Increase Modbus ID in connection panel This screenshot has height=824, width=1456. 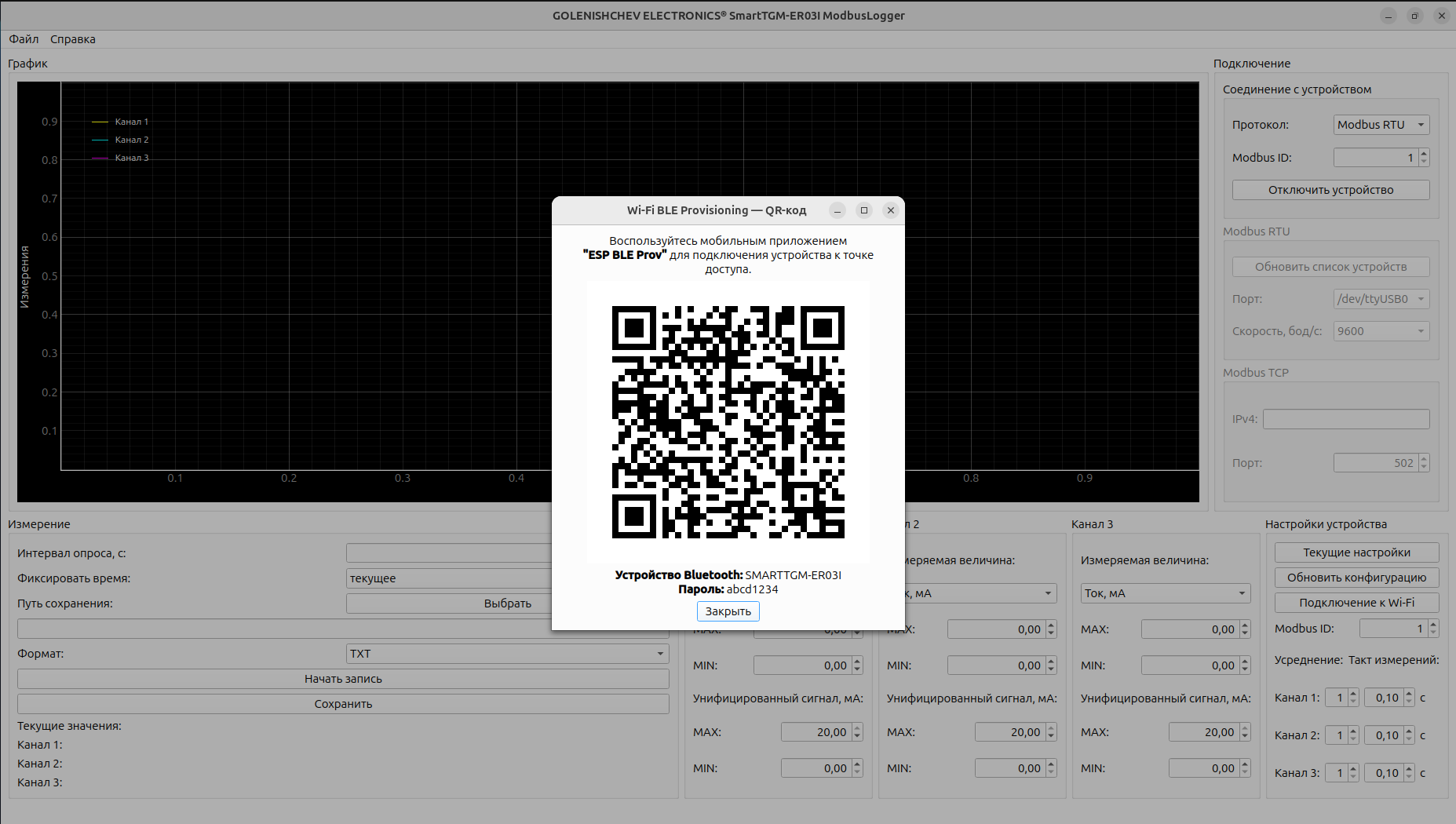point(1424,154)
